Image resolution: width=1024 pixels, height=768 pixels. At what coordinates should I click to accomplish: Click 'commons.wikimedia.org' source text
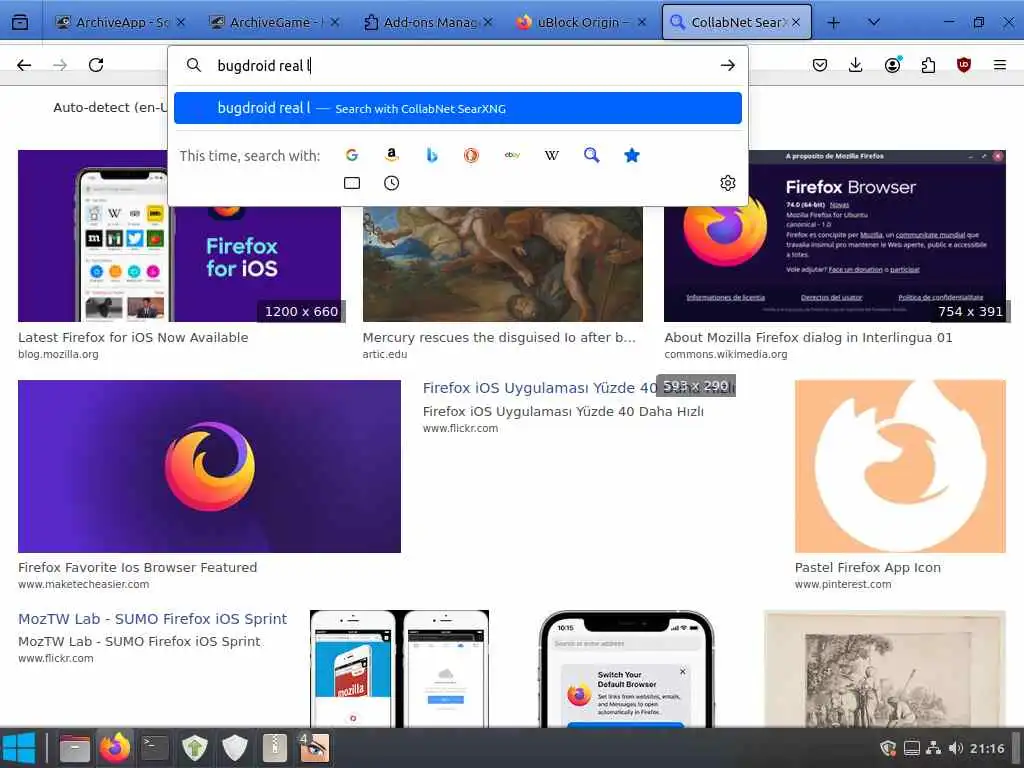coord(726,355)
